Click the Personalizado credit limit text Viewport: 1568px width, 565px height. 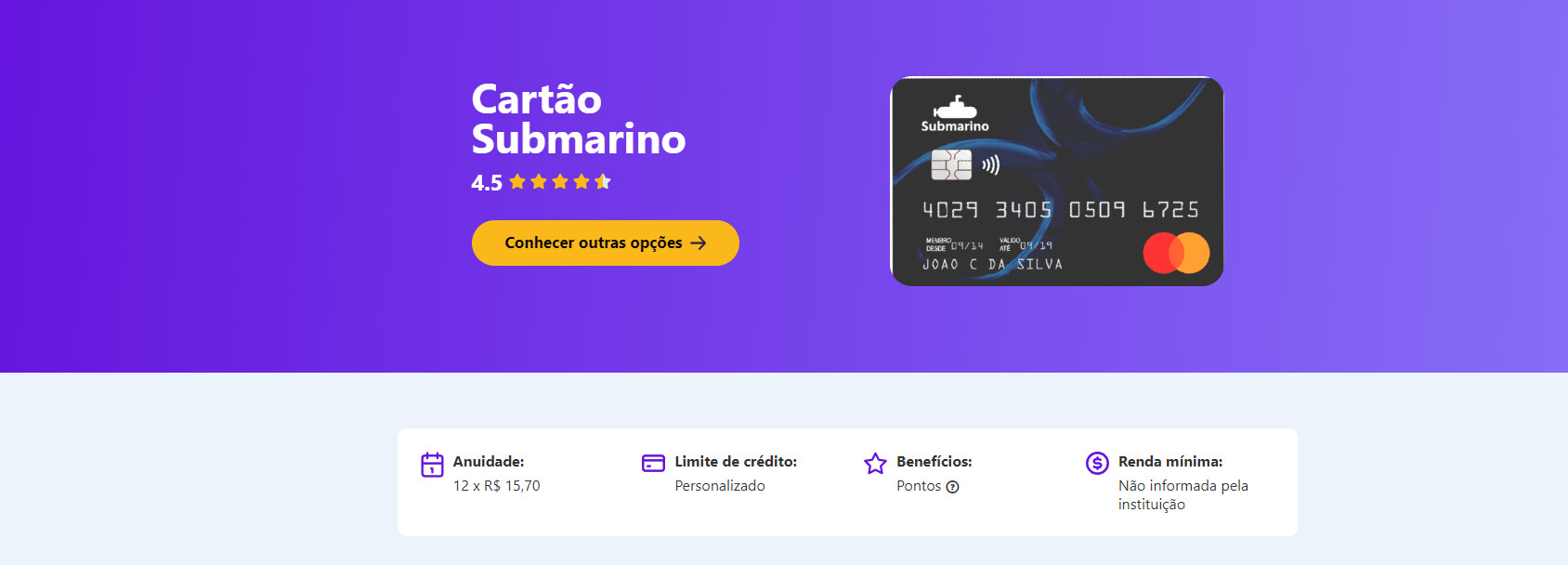point(720,486)
